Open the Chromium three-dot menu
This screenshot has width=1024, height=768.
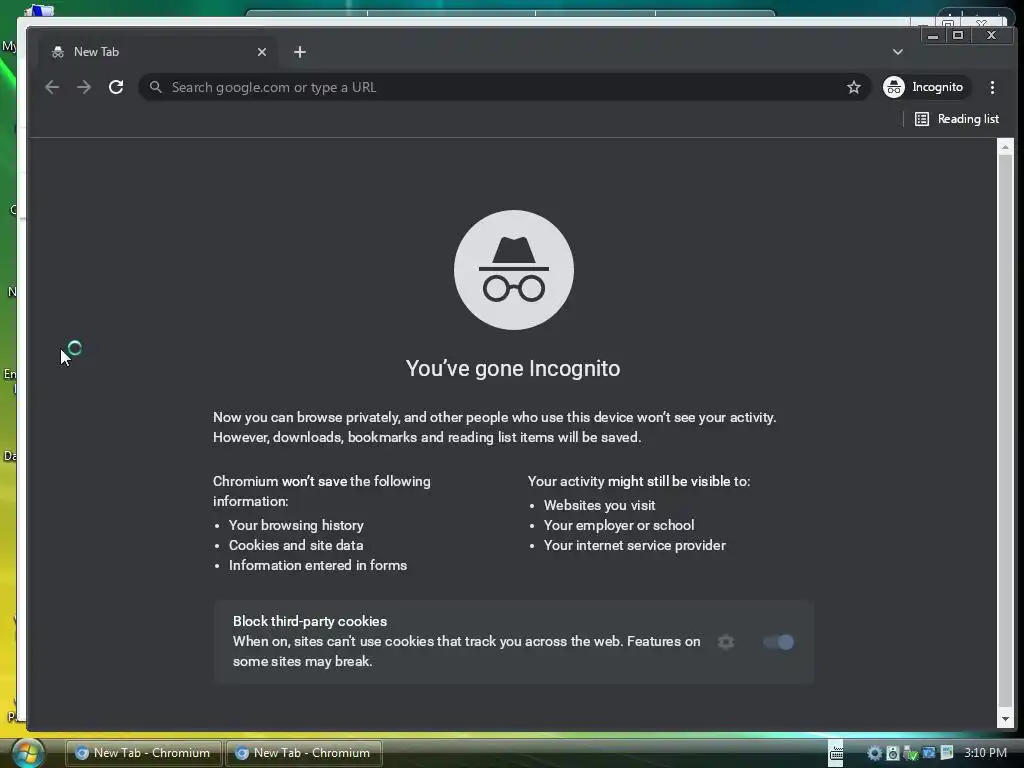pos(992,87)
